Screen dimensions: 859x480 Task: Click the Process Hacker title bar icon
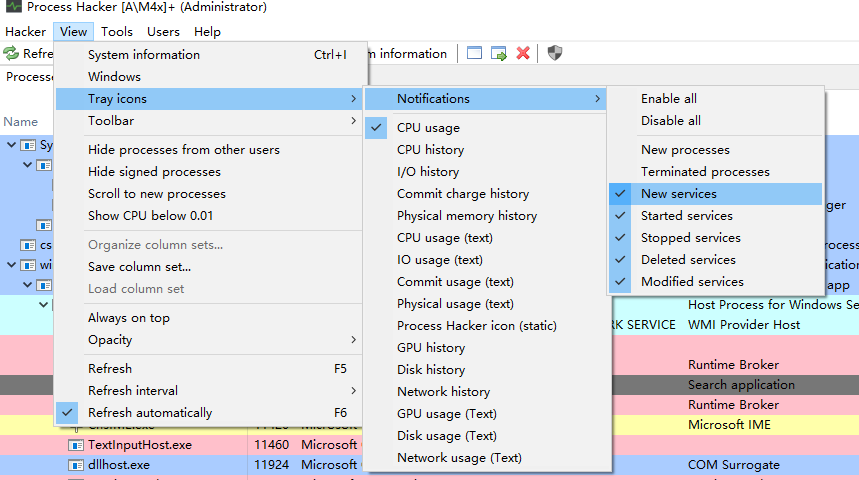pyautogui.click(x=13, y=7)
